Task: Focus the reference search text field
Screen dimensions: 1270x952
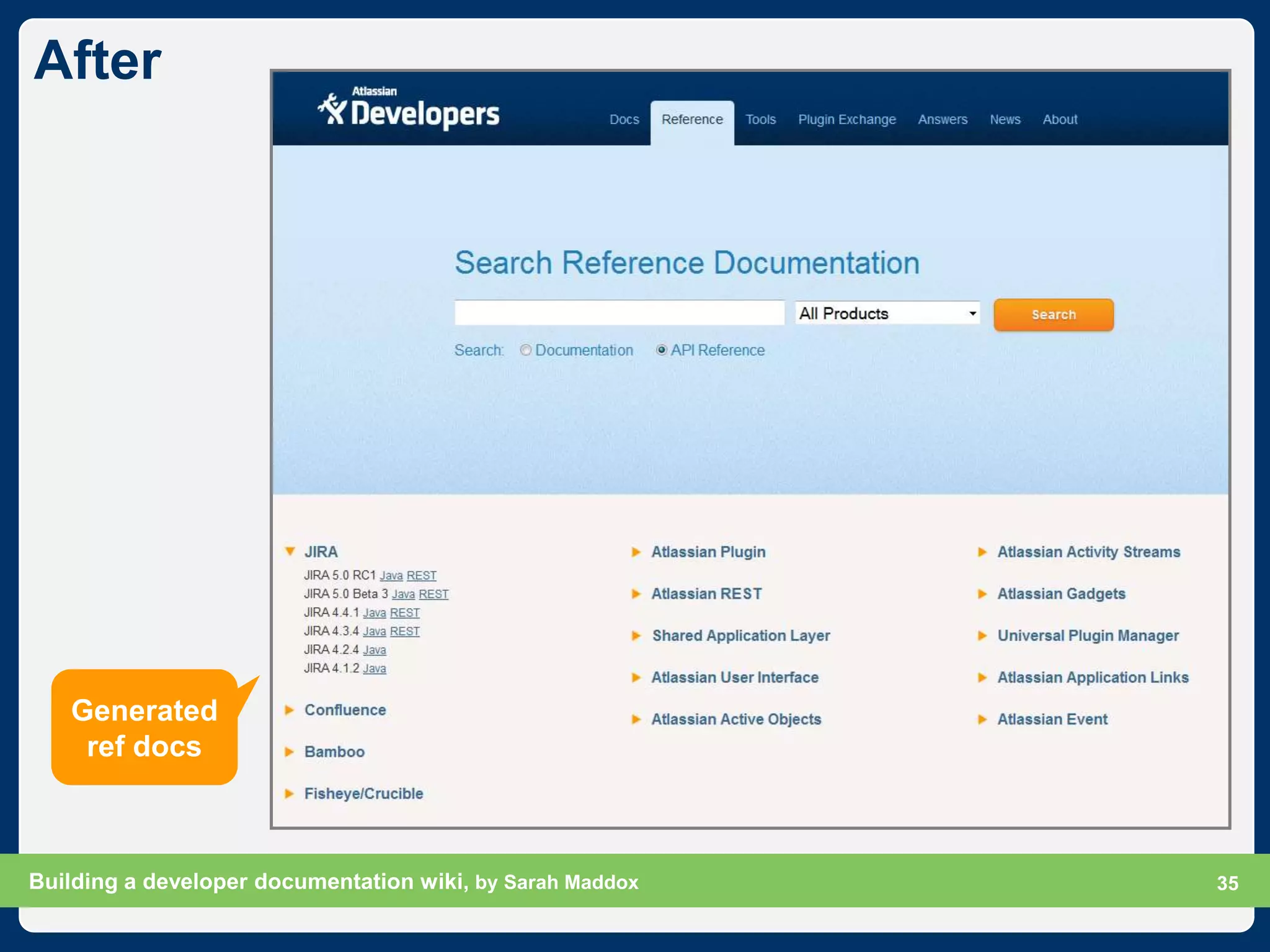Action: click(619, 313)
